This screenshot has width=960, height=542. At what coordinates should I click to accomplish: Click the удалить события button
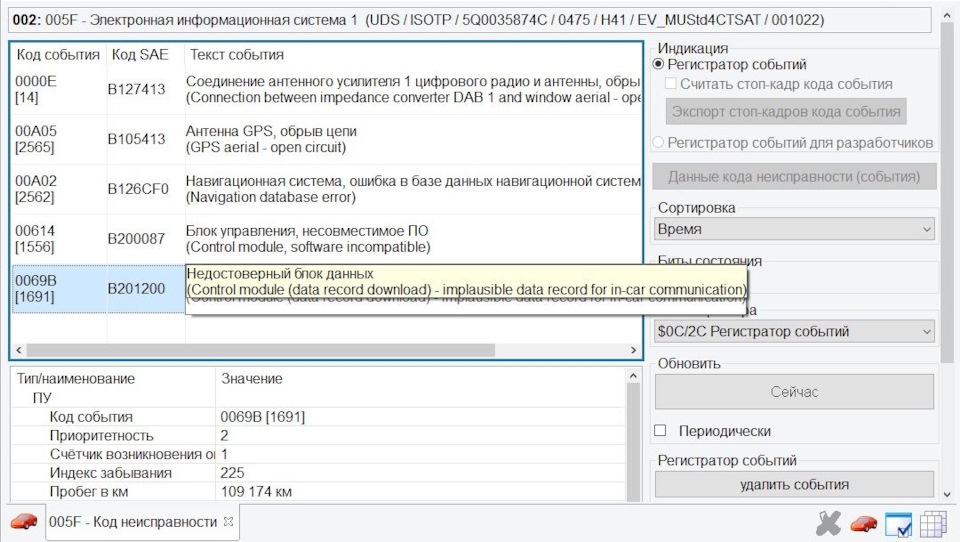794,484
